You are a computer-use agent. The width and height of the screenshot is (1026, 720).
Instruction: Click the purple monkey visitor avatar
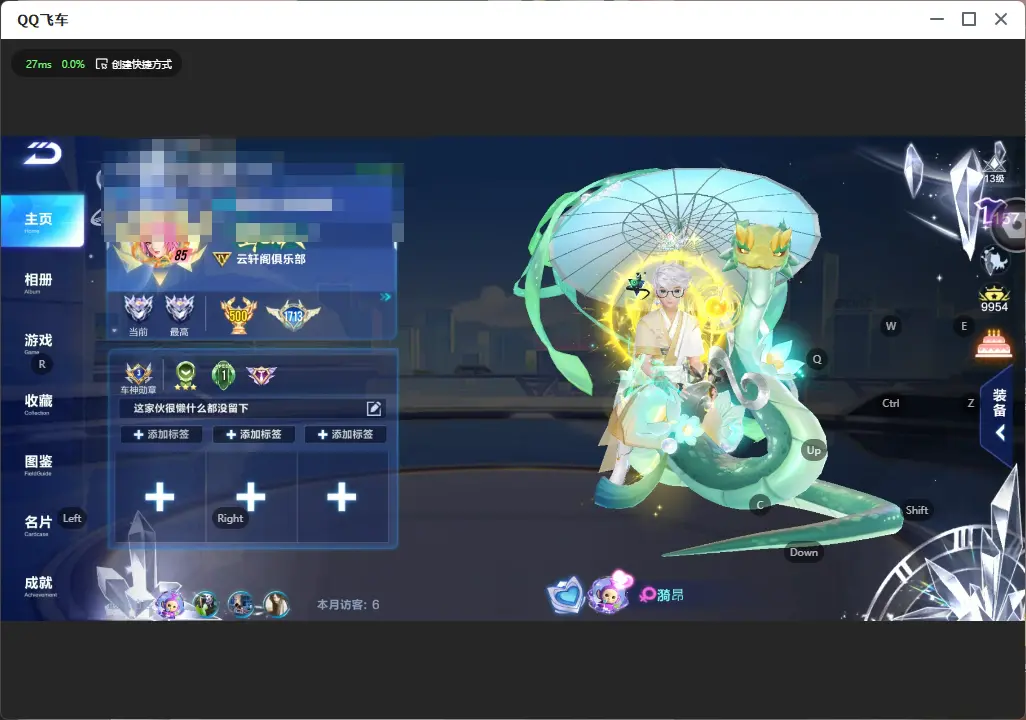pos(170,604)
